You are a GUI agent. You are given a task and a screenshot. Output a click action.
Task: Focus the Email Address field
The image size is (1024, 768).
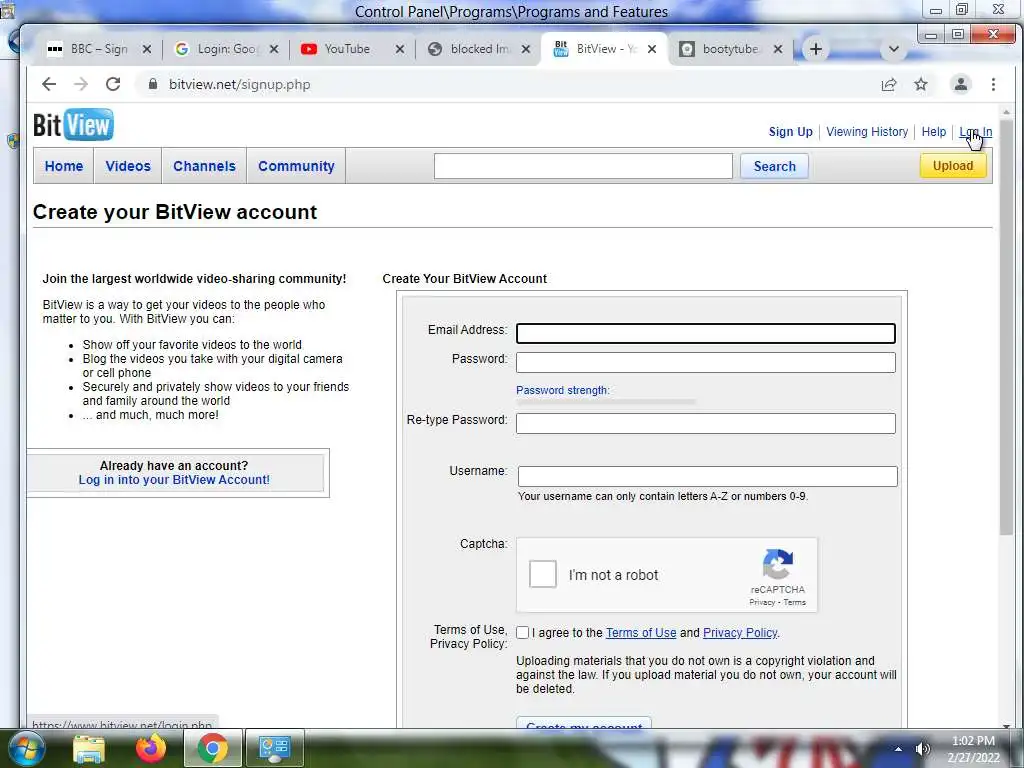tap(705, 334)
